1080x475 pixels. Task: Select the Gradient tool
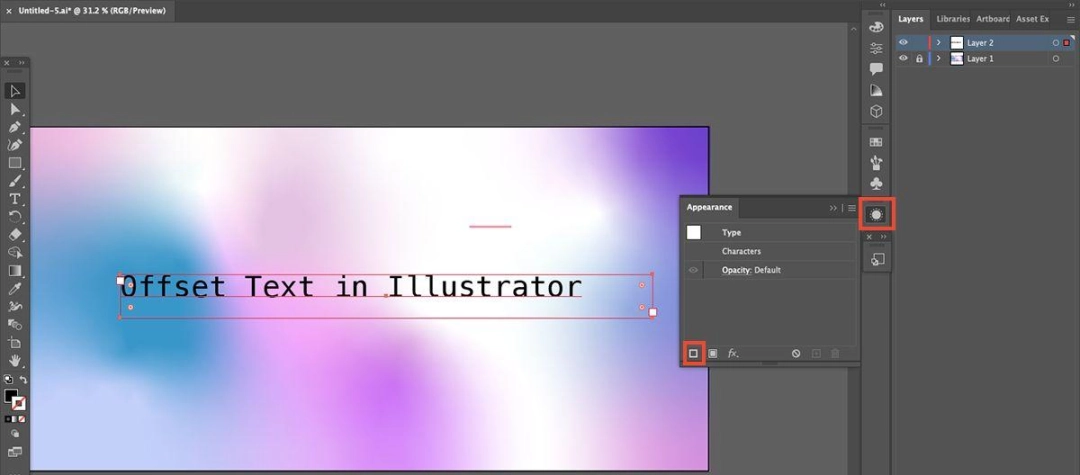point(14,270)
